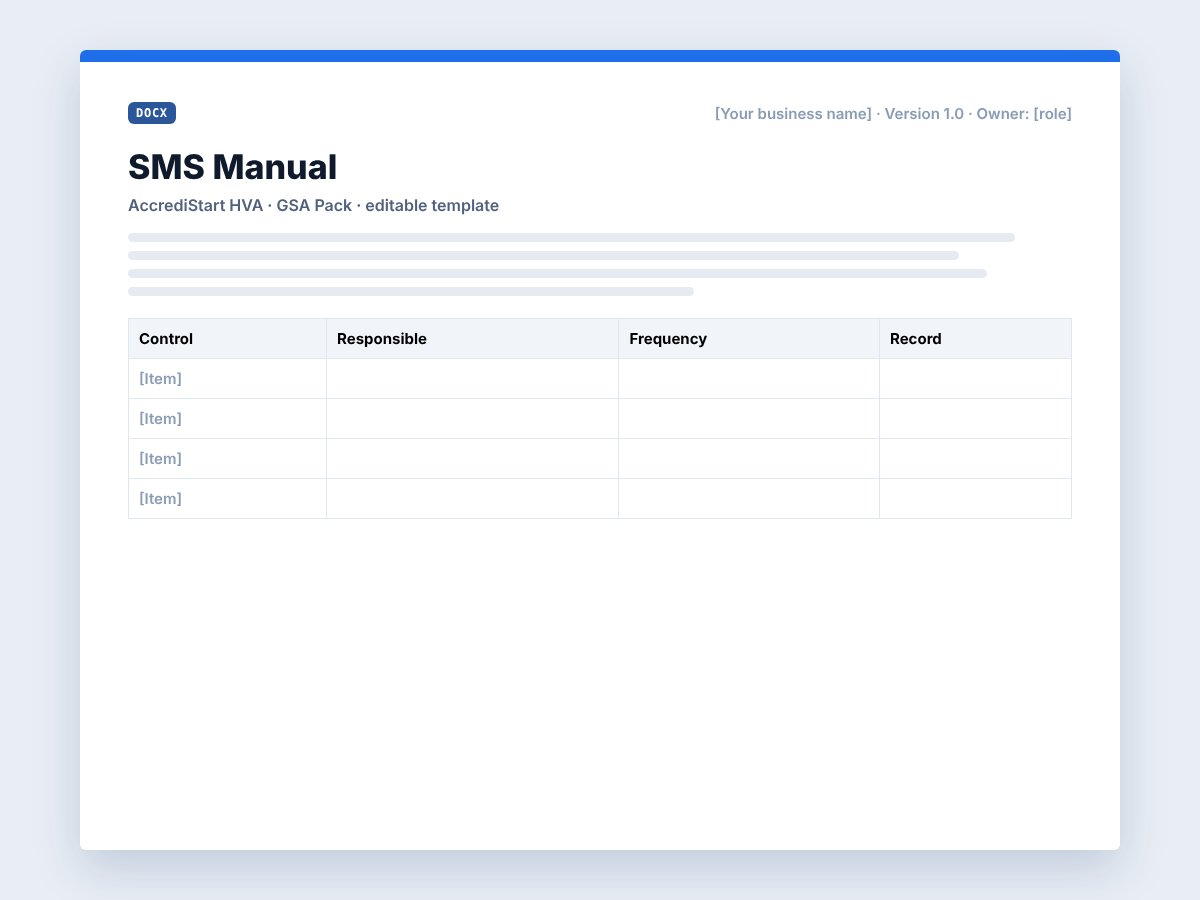
Task: Select the Control column header
Action: [x=228, y=339]
